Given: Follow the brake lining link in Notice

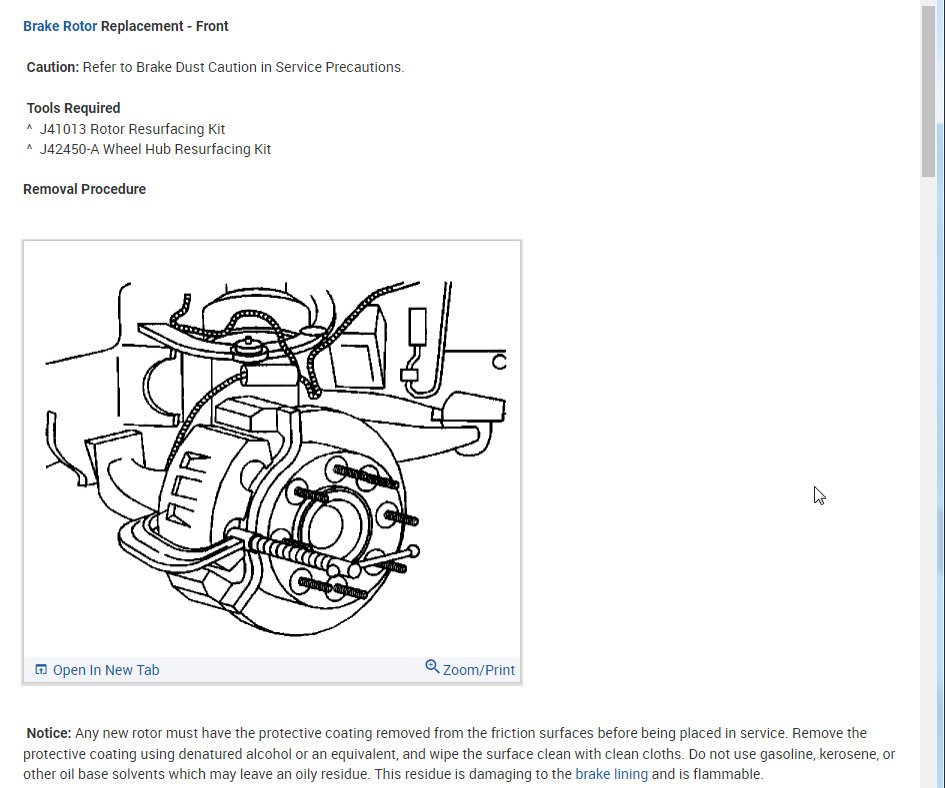Looking at the screenshot, I should (611, 774).
